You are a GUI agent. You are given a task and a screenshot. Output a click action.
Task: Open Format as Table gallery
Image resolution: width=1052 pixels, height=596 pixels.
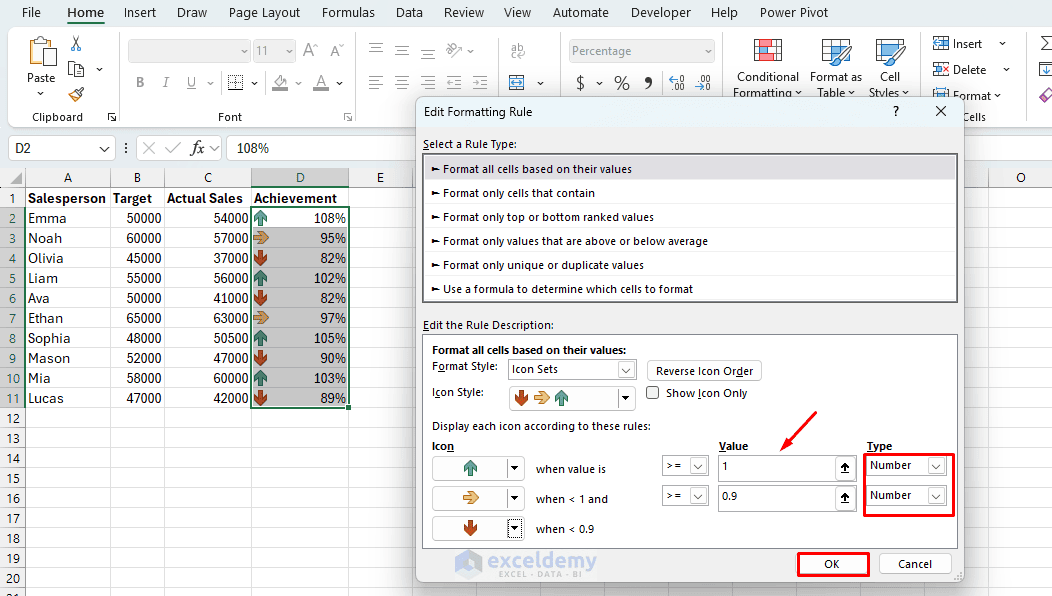[x=835, y=67]
